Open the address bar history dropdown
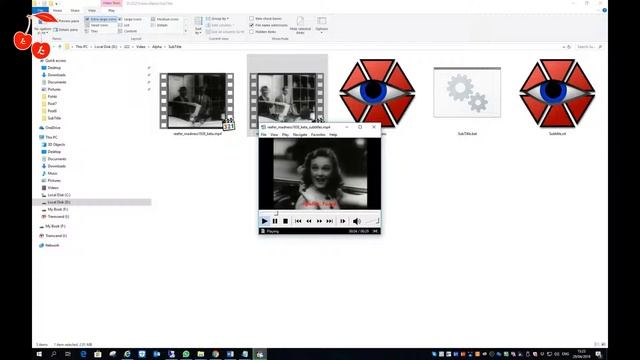The width and height of the screenshot is (640, 360). [x=564, y=47]
